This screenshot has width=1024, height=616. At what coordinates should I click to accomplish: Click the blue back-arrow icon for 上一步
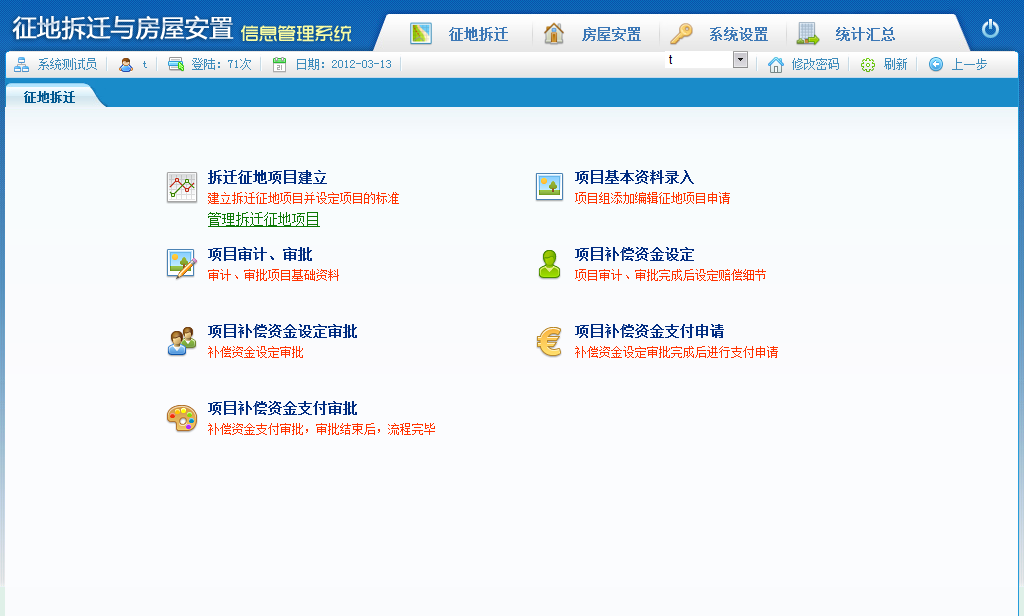[936, 64]
